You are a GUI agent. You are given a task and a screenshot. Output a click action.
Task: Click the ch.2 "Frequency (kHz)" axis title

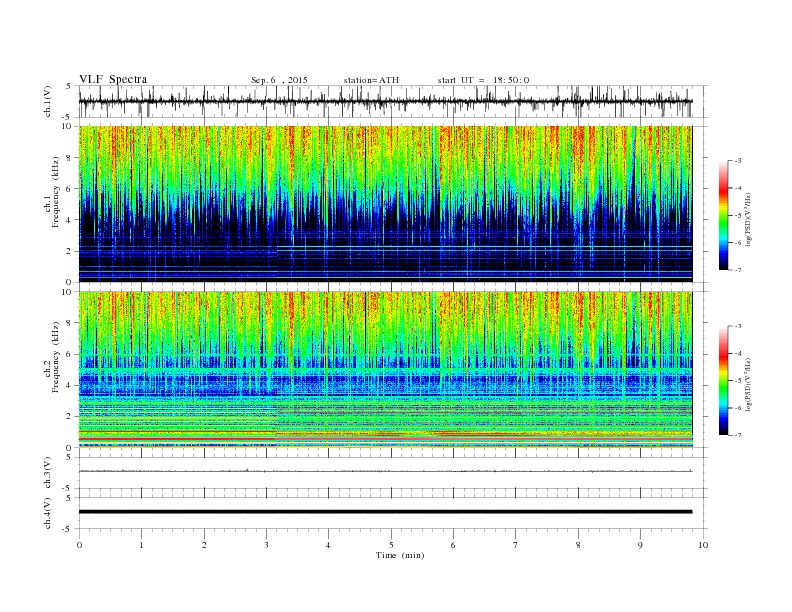click(x=56, y=357)
